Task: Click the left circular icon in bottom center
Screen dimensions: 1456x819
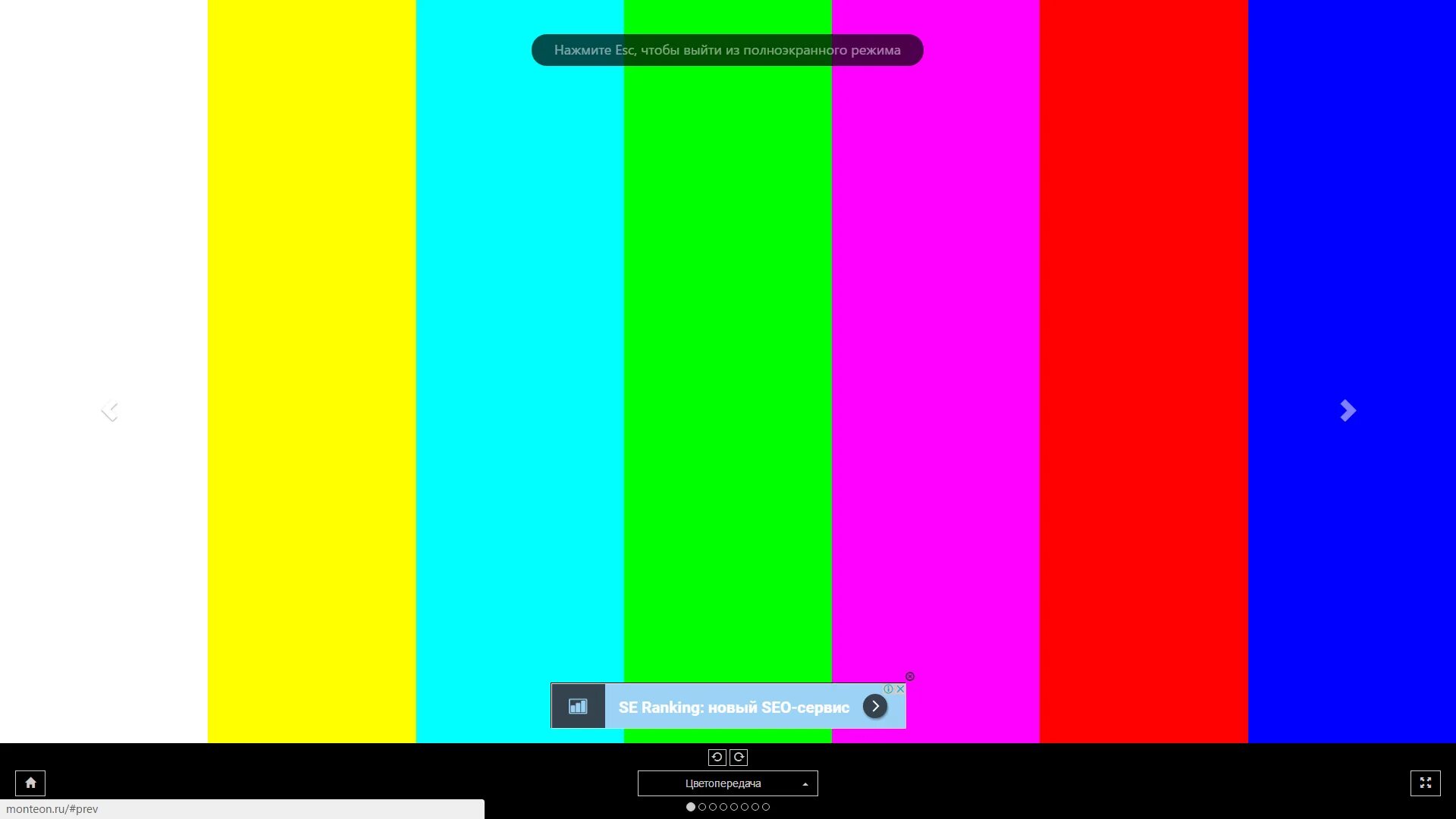Action: pyautogui.click(x=716, y=757)
